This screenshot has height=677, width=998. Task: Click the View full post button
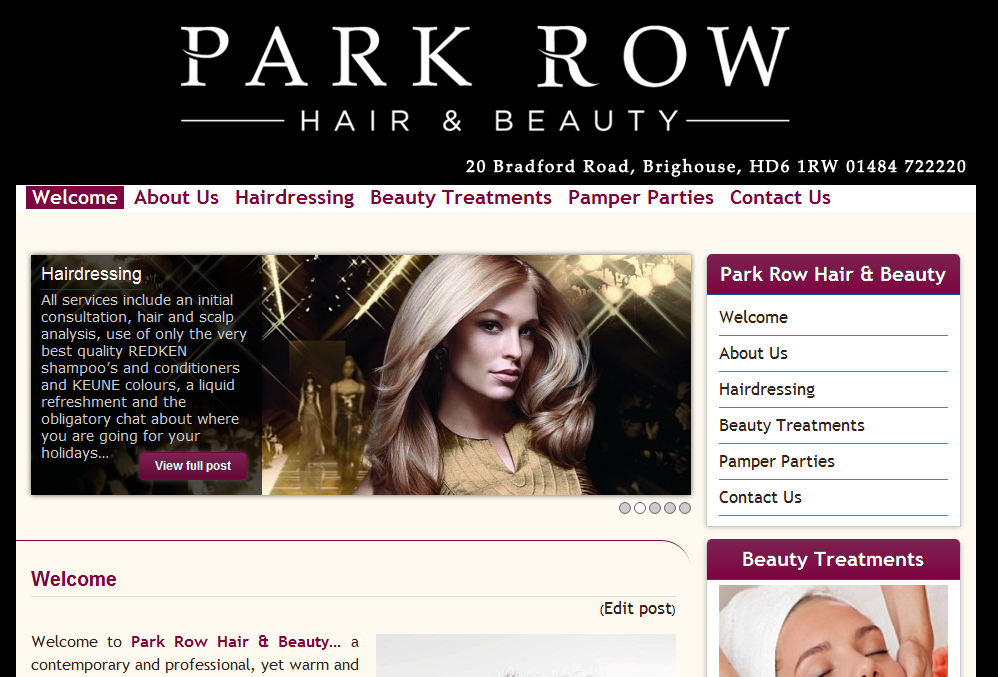[193, 466]
